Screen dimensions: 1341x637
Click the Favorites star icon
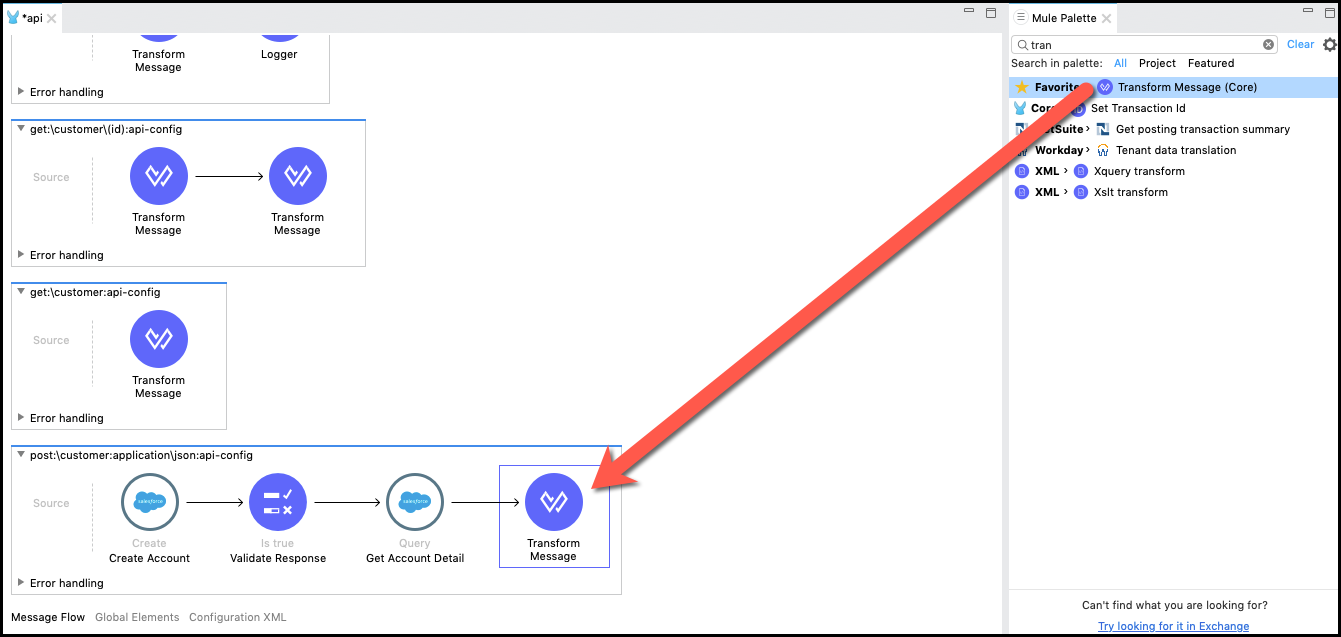tap(1021, 87)
